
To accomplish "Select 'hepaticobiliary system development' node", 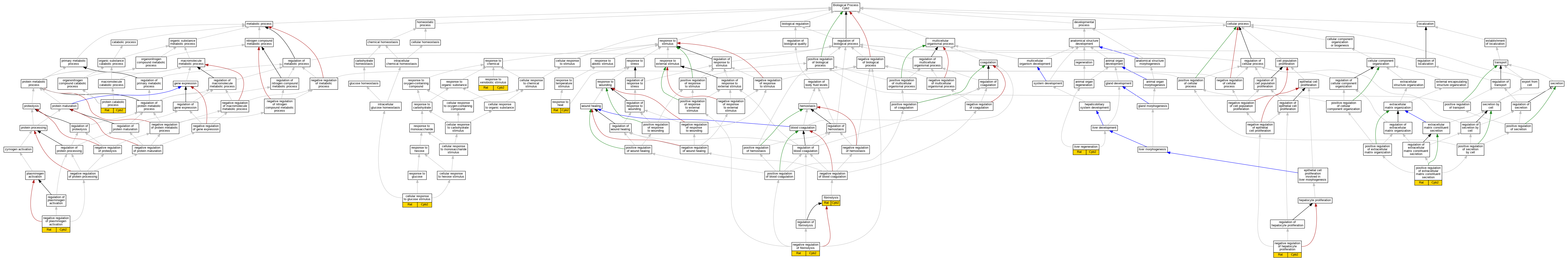I will pyautogui.click(x=1094, y=106).
